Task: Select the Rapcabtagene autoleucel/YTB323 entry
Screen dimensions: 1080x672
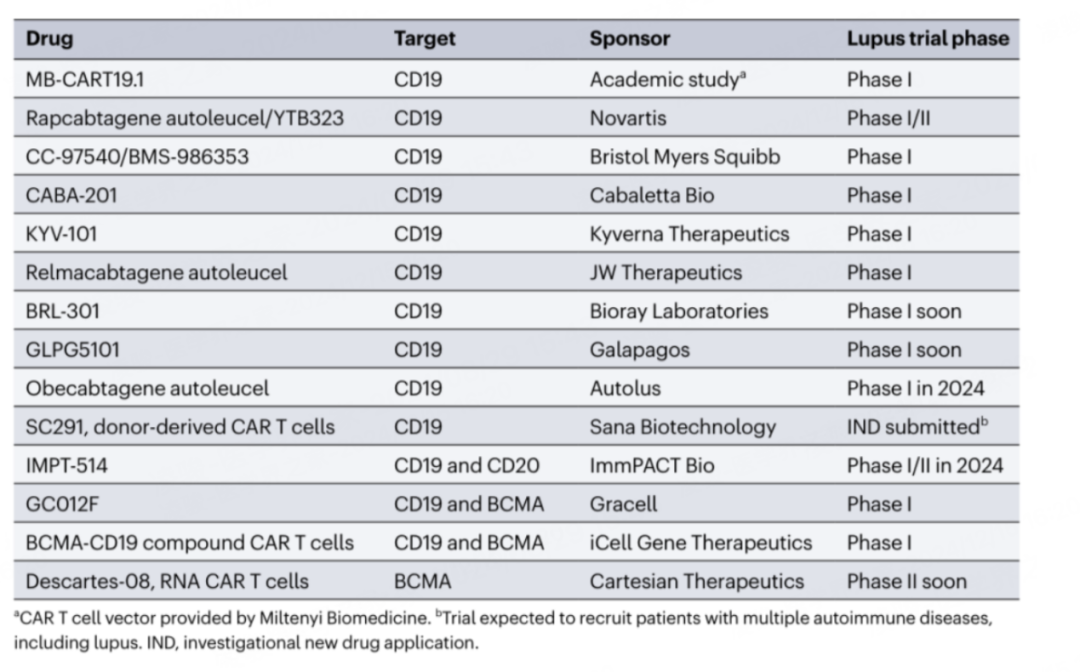Action: [185, 118]
